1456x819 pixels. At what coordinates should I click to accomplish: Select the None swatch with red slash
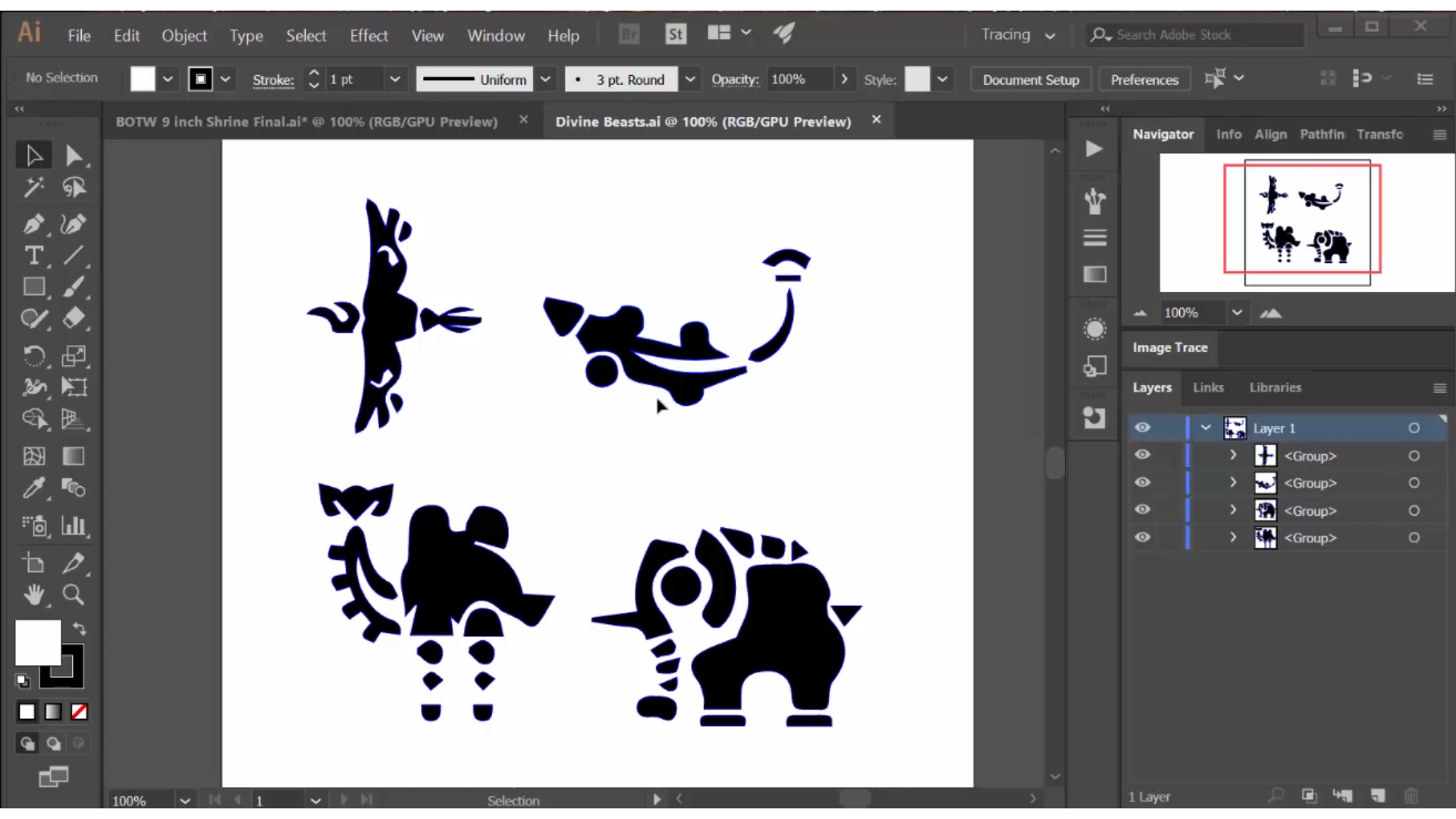point(78,711)
